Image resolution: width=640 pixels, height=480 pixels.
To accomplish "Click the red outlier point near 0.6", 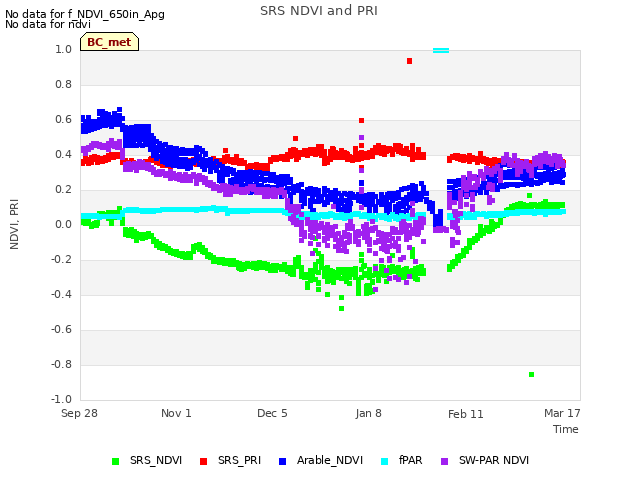I will pos(361,120).
